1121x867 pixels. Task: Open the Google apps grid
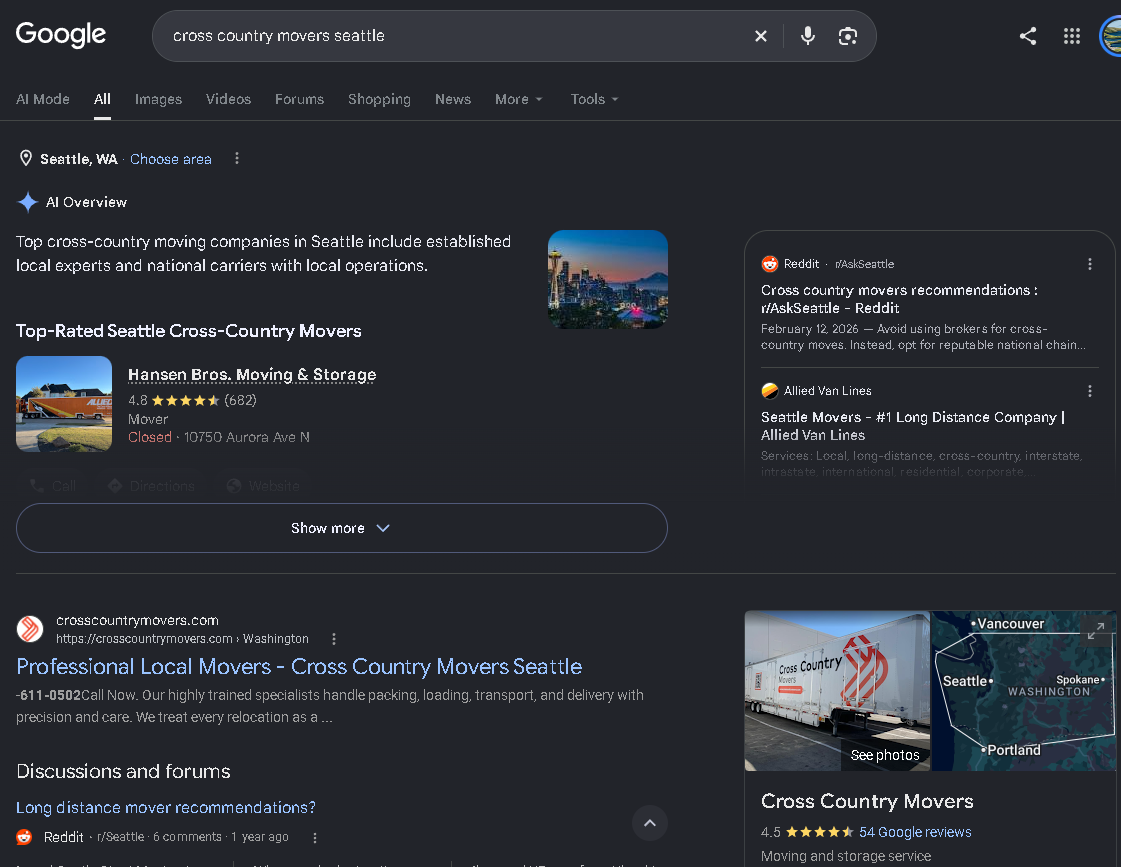1072,36
